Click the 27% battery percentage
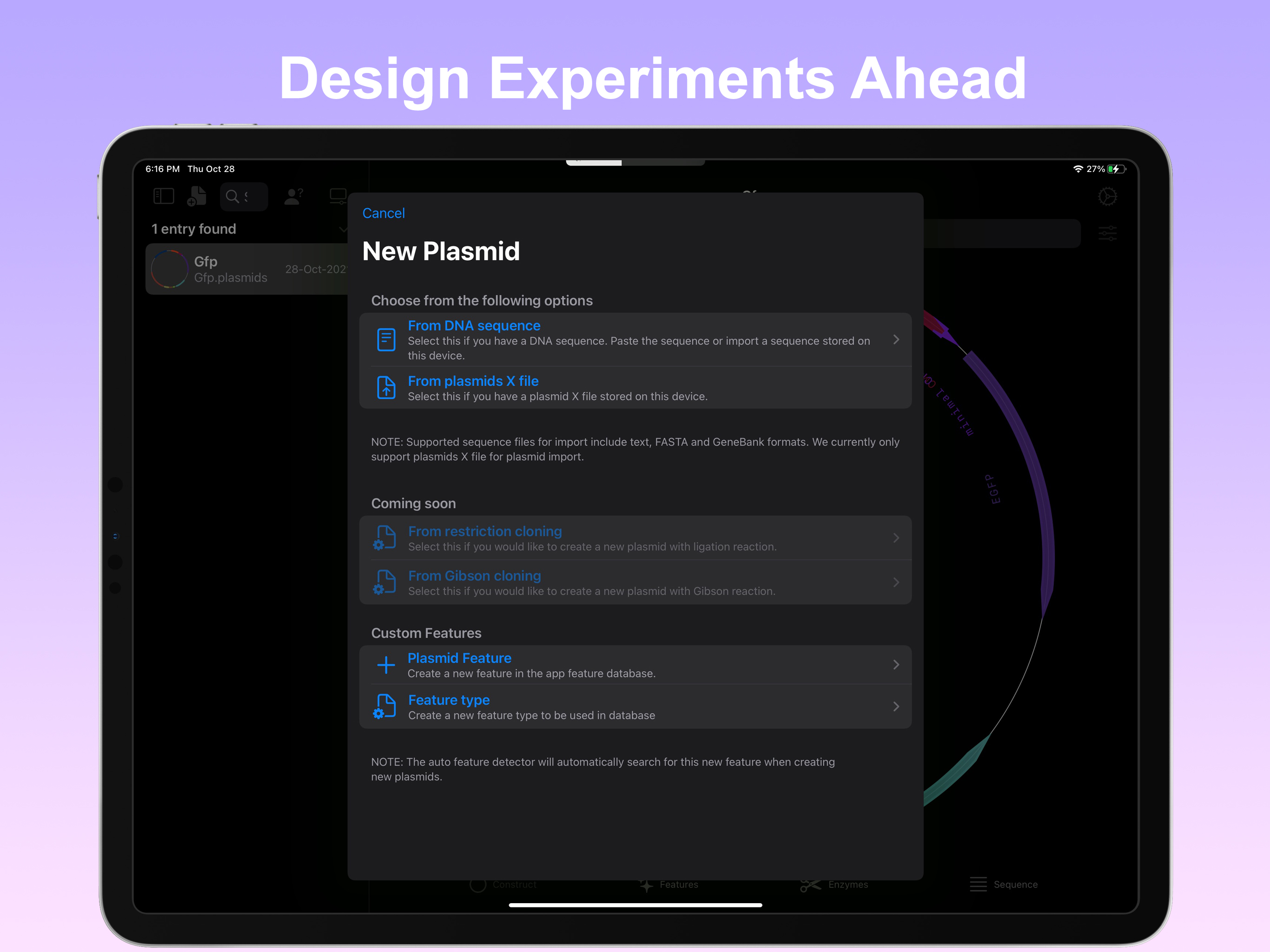The height and width of the screenshot is (952, 1270). [x=1096, y=169]
